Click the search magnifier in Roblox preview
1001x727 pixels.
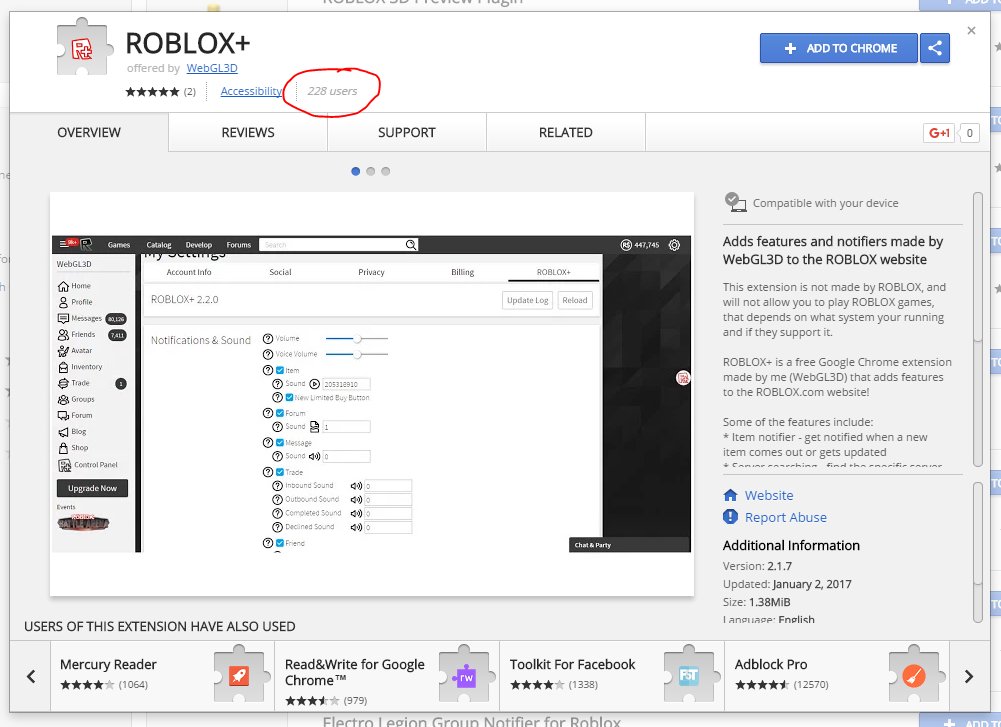411,244
